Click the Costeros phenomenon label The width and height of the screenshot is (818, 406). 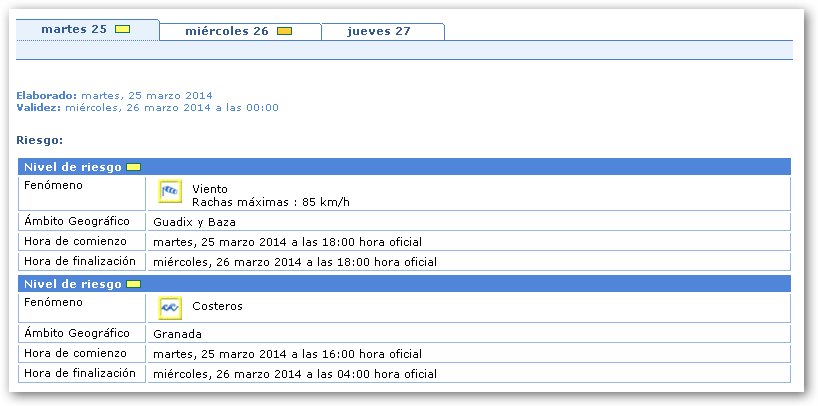[x=217, y=306]
